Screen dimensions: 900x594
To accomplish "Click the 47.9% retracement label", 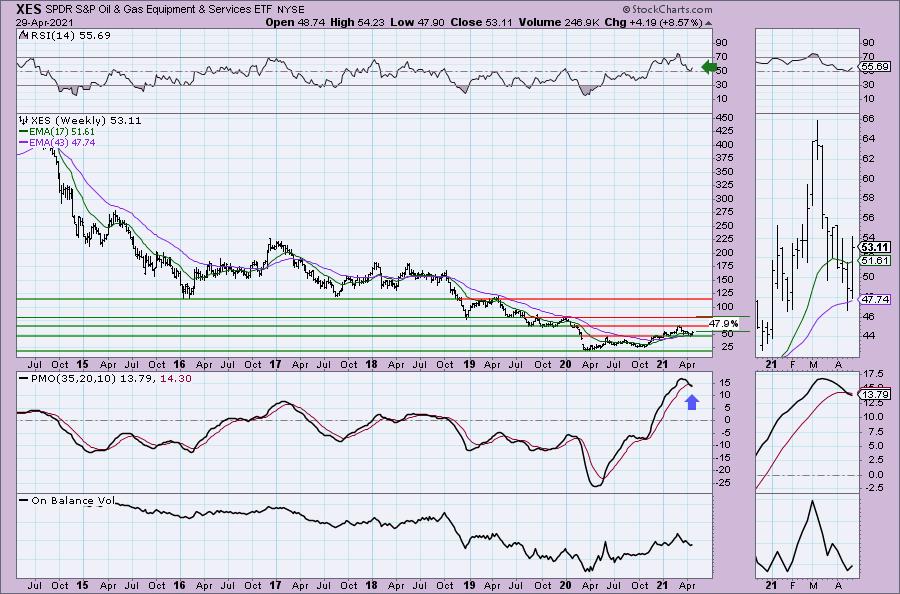I will [723, 324].
